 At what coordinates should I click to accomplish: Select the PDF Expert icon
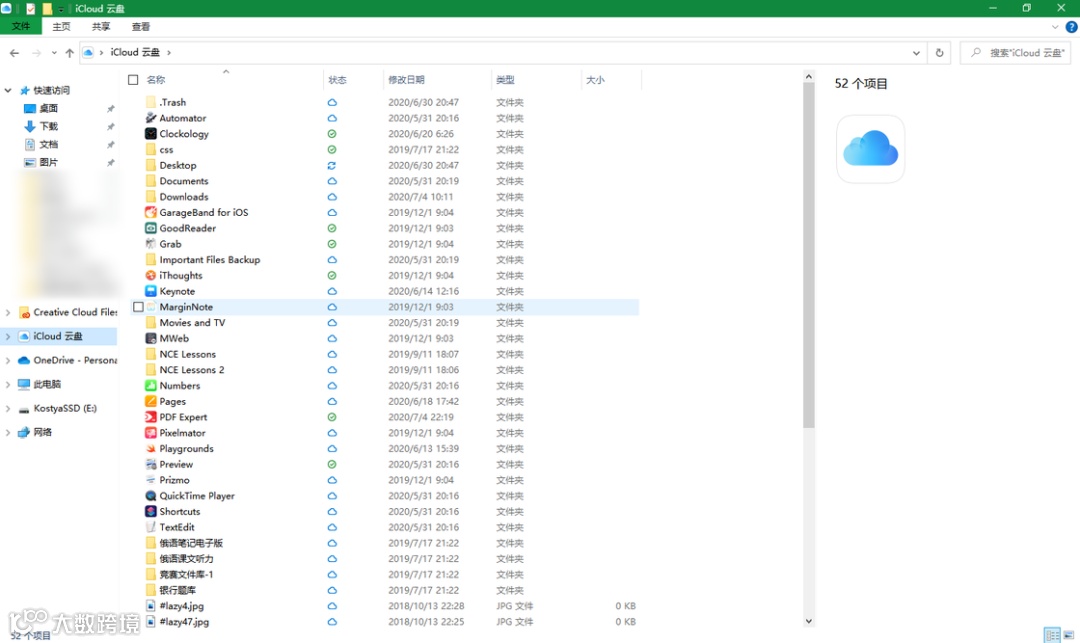tap(151, 417)
